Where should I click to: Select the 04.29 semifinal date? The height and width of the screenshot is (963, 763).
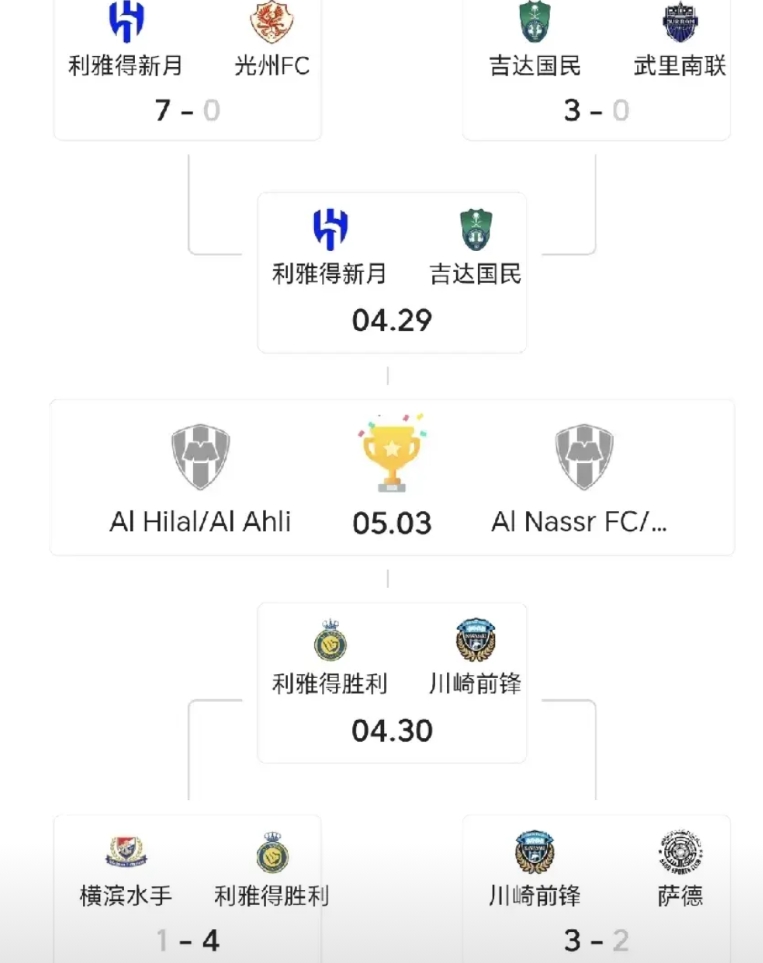(x=392, y=320)
